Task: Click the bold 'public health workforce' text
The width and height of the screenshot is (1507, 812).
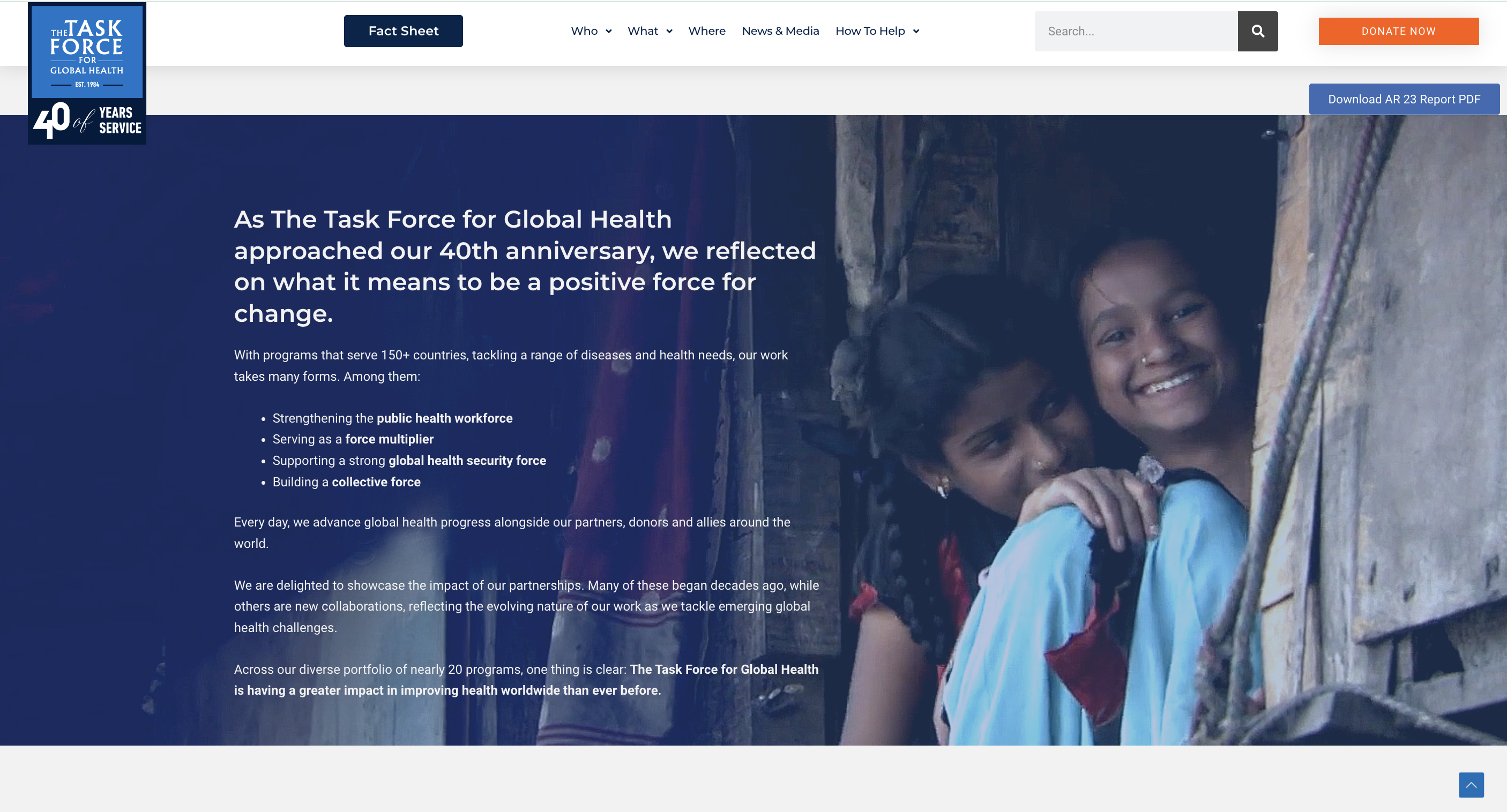Action: pos(444,418)
